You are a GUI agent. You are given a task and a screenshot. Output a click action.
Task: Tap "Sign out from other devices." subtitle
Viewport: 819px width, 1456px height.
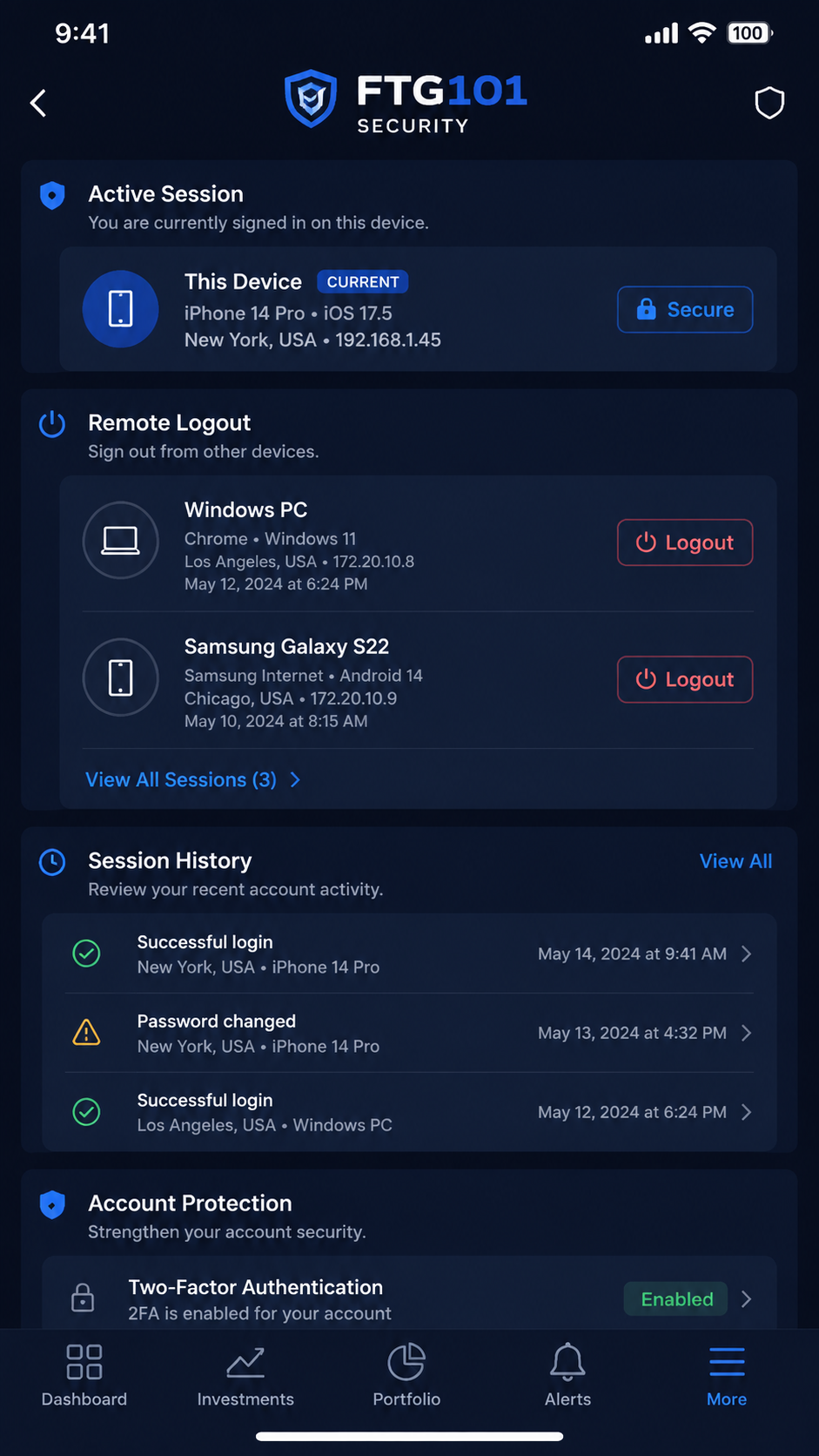tap(204, 452)
